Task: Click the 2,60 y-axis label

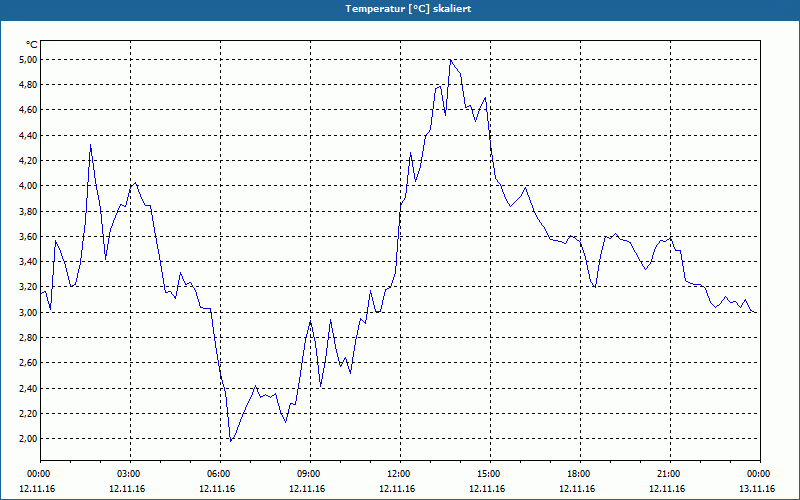Action: pyautogui.click(x=29, y=363)
